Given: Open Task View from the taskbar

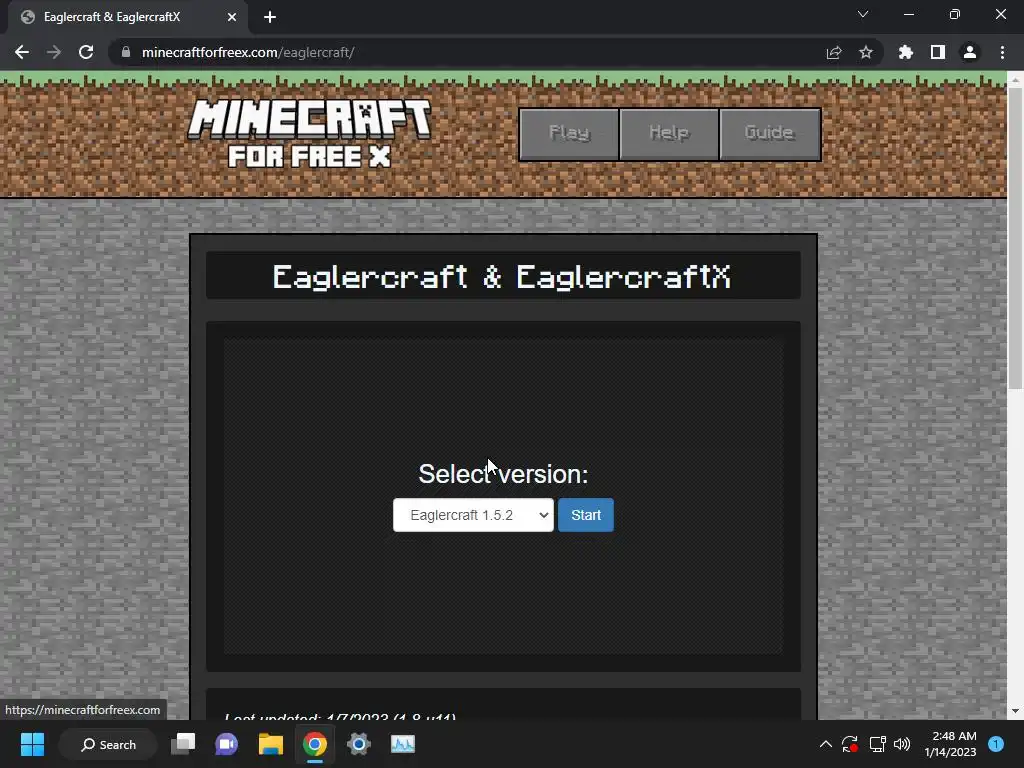Looking at the screenshot, I should tap(183, 744).
